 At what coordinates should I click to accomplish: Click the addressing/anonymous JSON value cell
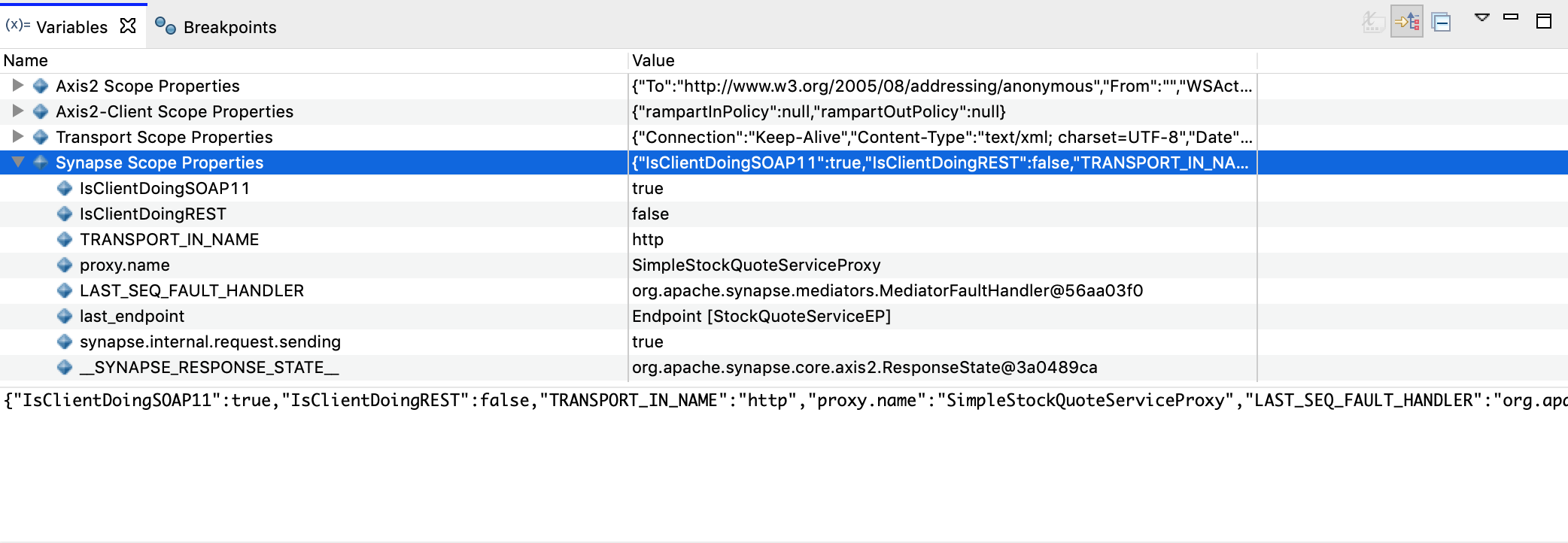pyautogui.click(x=942, y=86)
